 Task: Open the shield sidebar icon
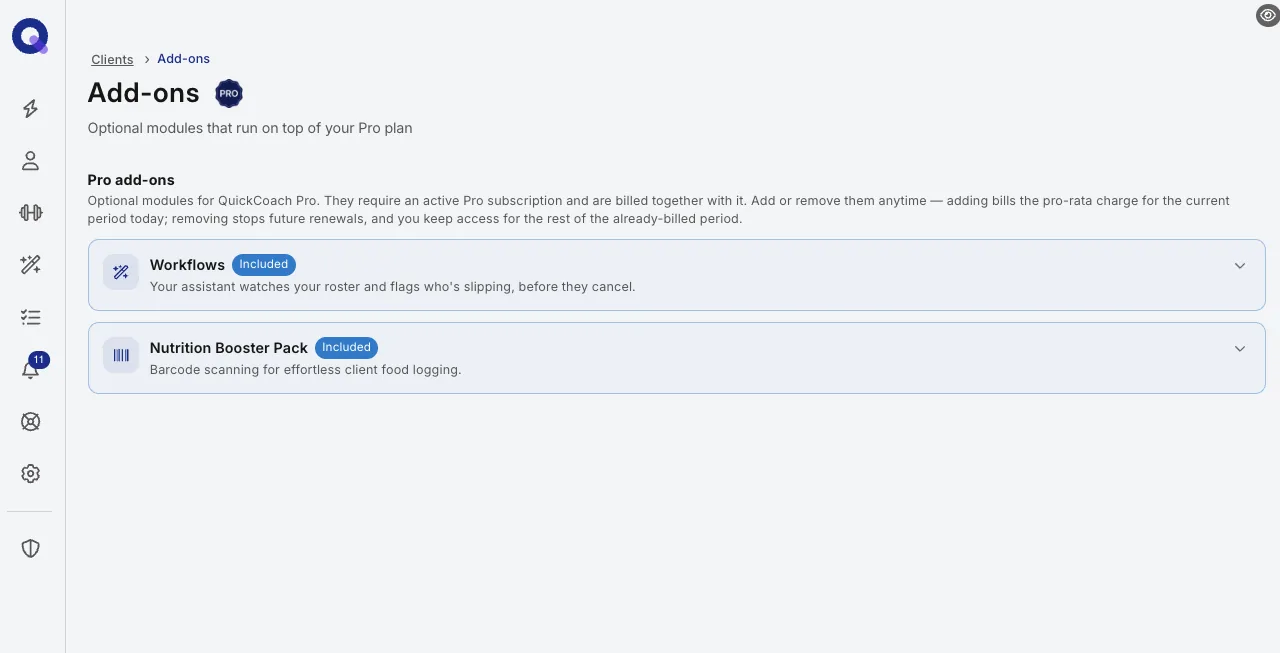coord(31,548)
